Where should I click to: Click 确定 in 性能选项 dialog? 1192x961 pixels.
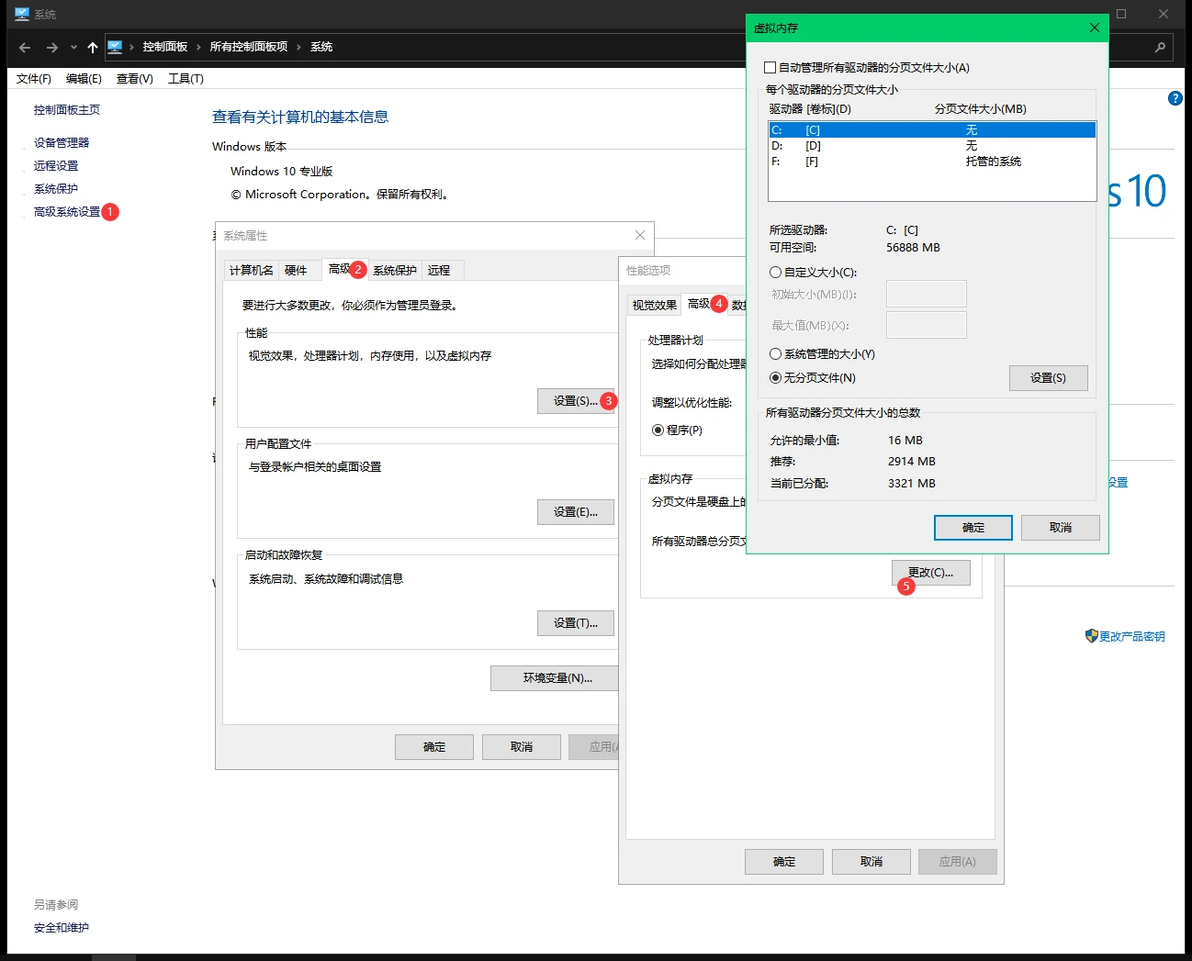[784, 861]
